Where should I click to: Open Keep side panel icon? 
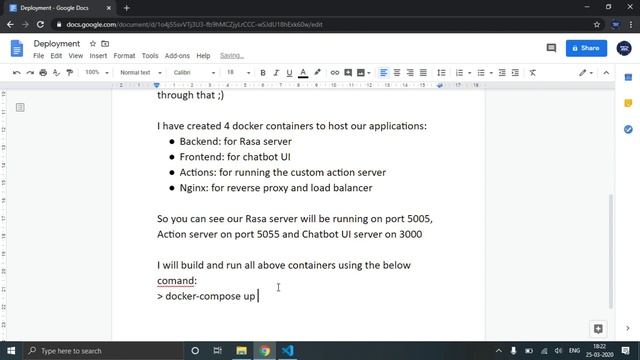click(x=628, y=103)
